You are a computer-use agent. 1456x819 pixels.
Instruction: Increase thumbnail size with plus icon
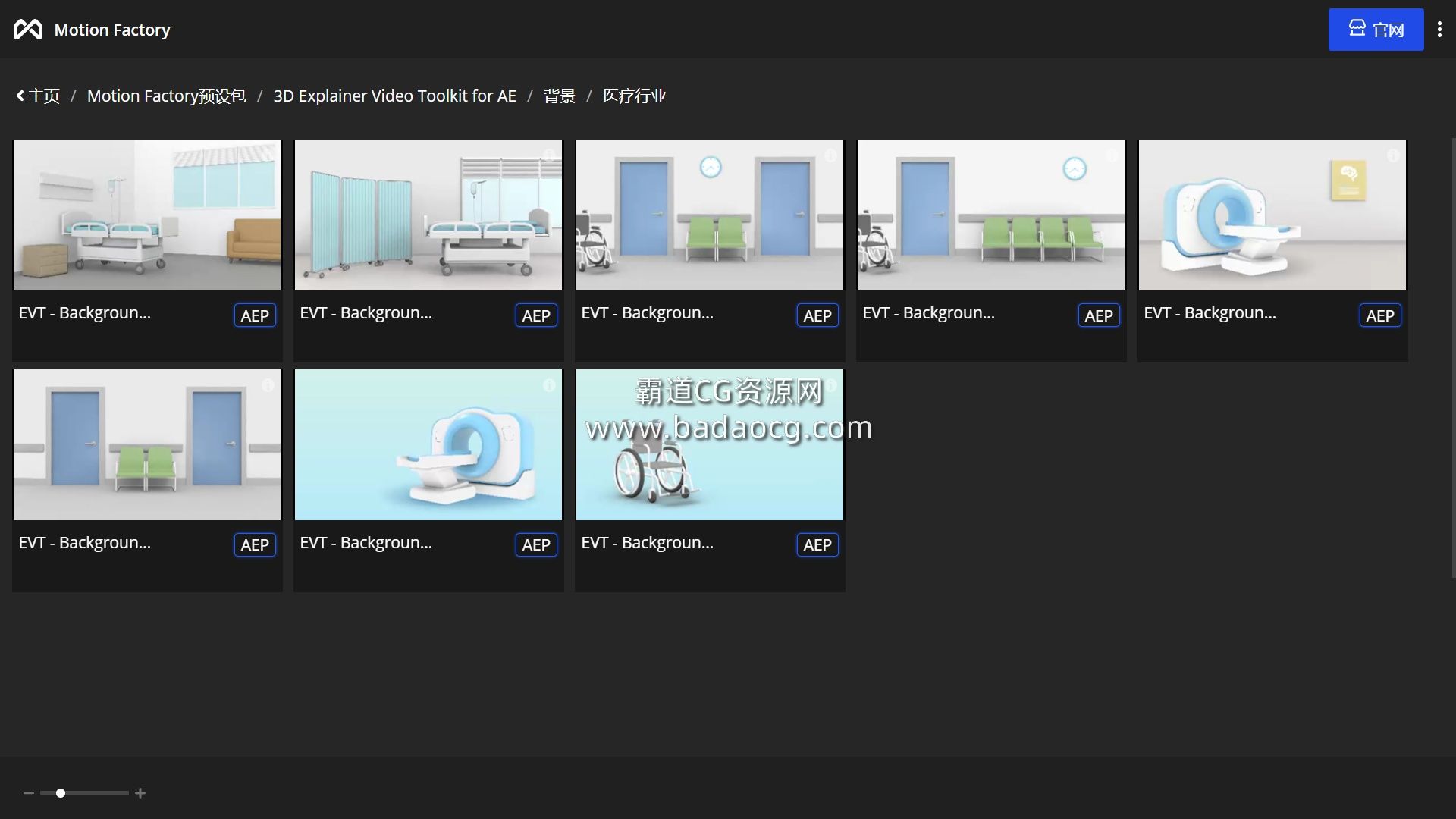click(x=140, y=793)
